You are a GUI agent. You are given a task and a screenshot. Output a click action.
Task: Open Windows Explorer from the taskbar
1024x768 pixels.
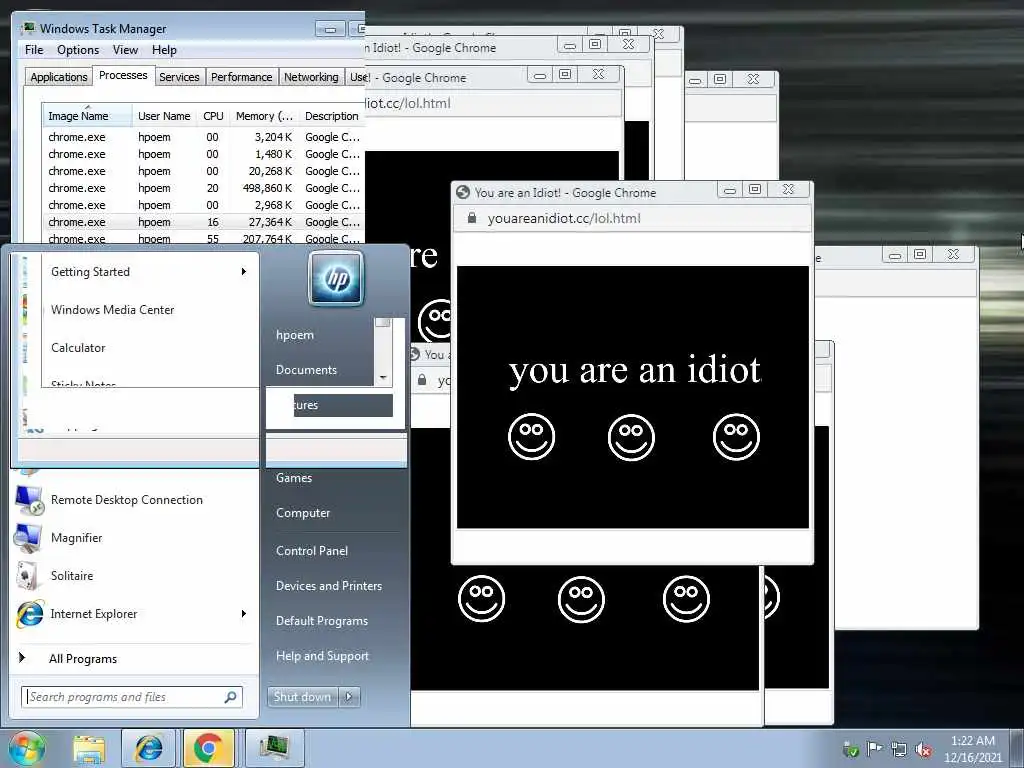click(x=89, y=748)
